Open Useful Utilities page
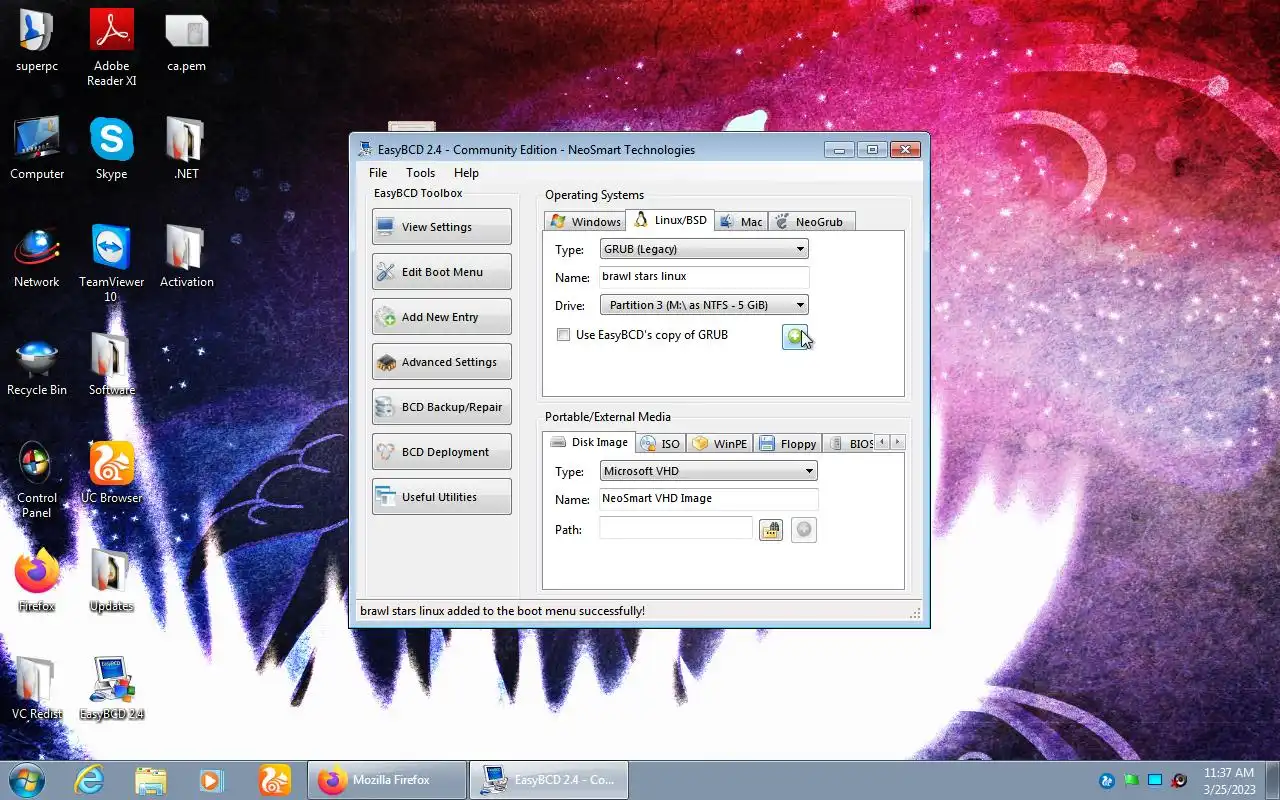 pyautogui.click(x=441, y=497)
